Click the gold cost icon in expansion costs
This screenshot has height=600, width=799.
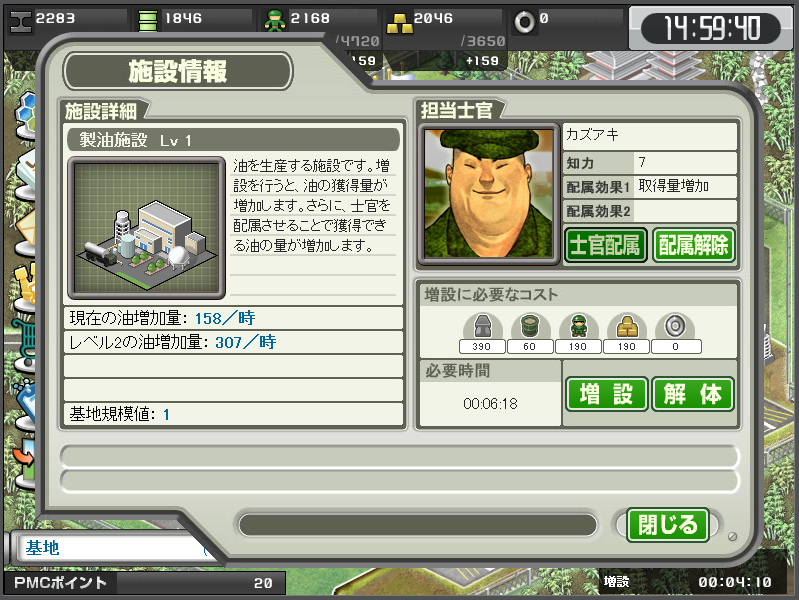tap(627, 326)
